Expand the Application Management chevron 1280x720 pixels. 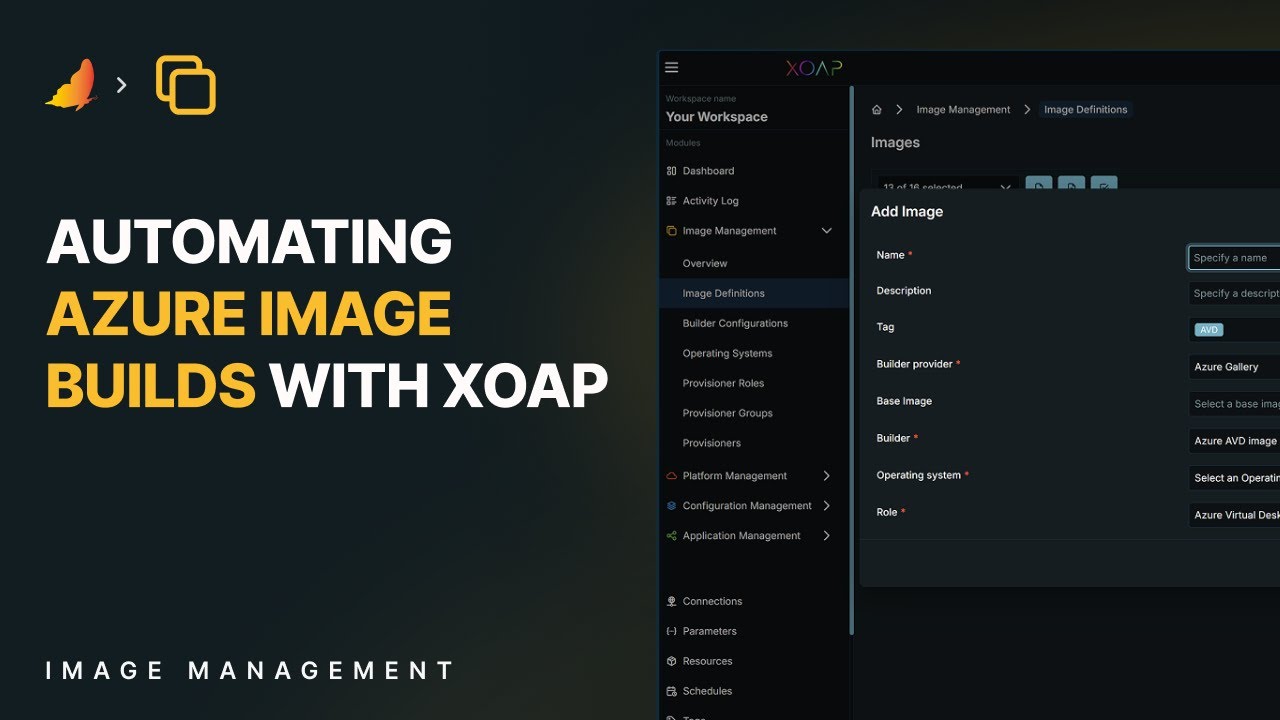826,536
